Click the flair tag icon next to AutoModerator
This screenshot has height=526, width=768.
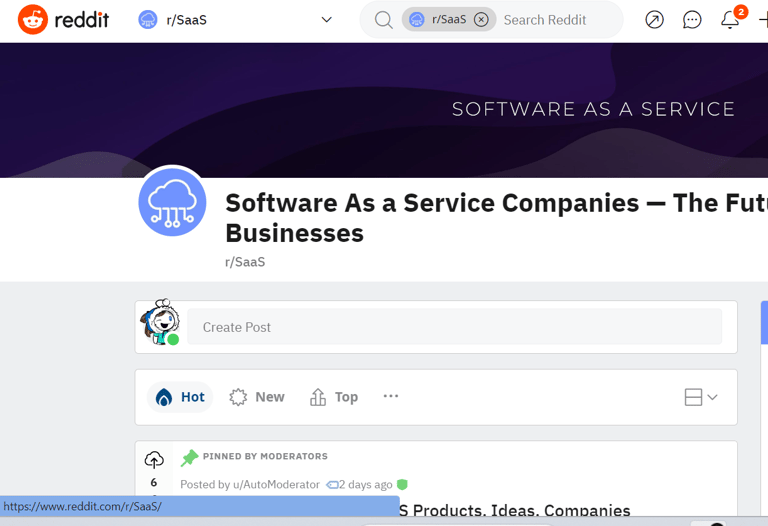point(332,484)
